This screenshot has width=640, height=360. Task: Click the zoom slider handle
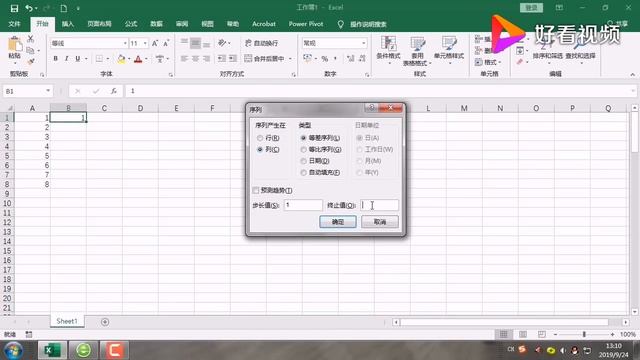(584, 334)
